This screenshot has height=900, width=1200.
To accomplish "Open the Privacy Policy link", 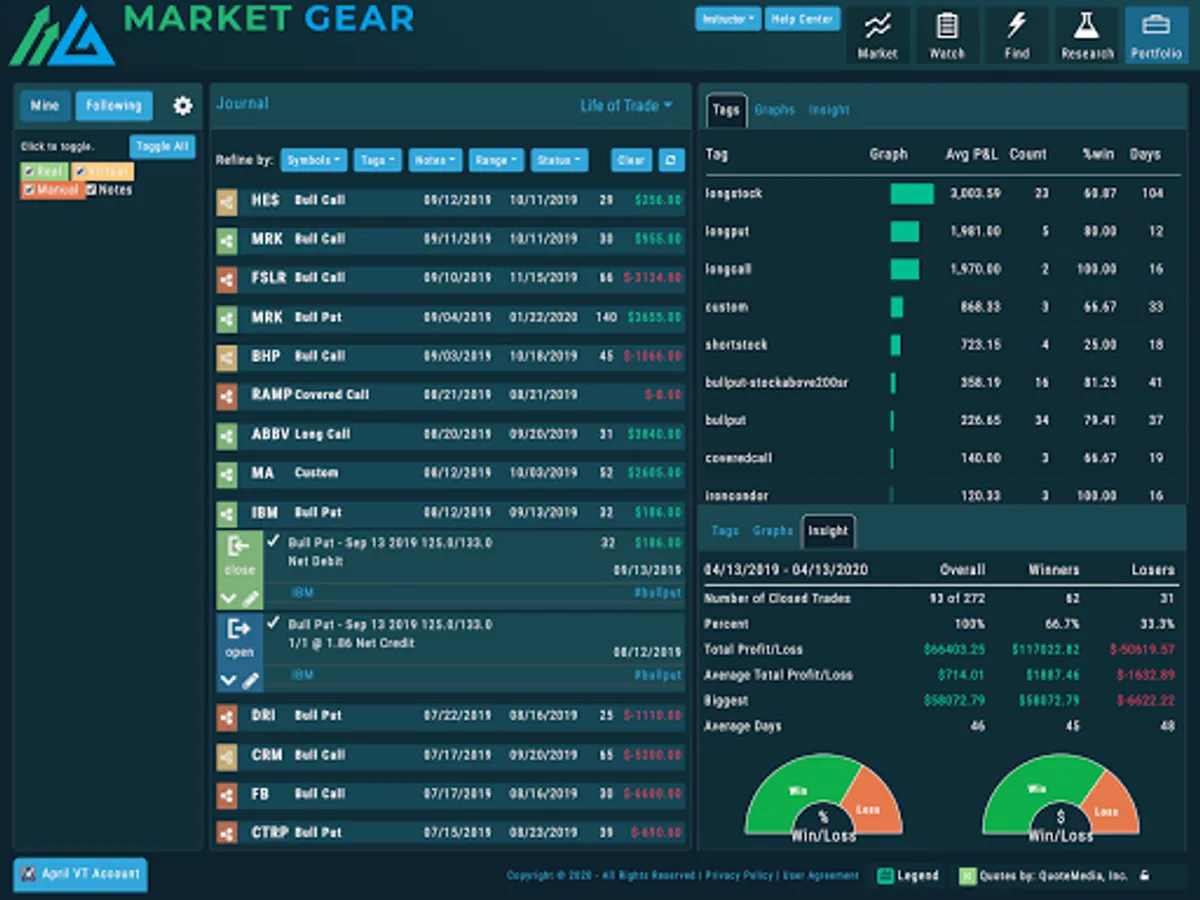I will coord(739,875).
